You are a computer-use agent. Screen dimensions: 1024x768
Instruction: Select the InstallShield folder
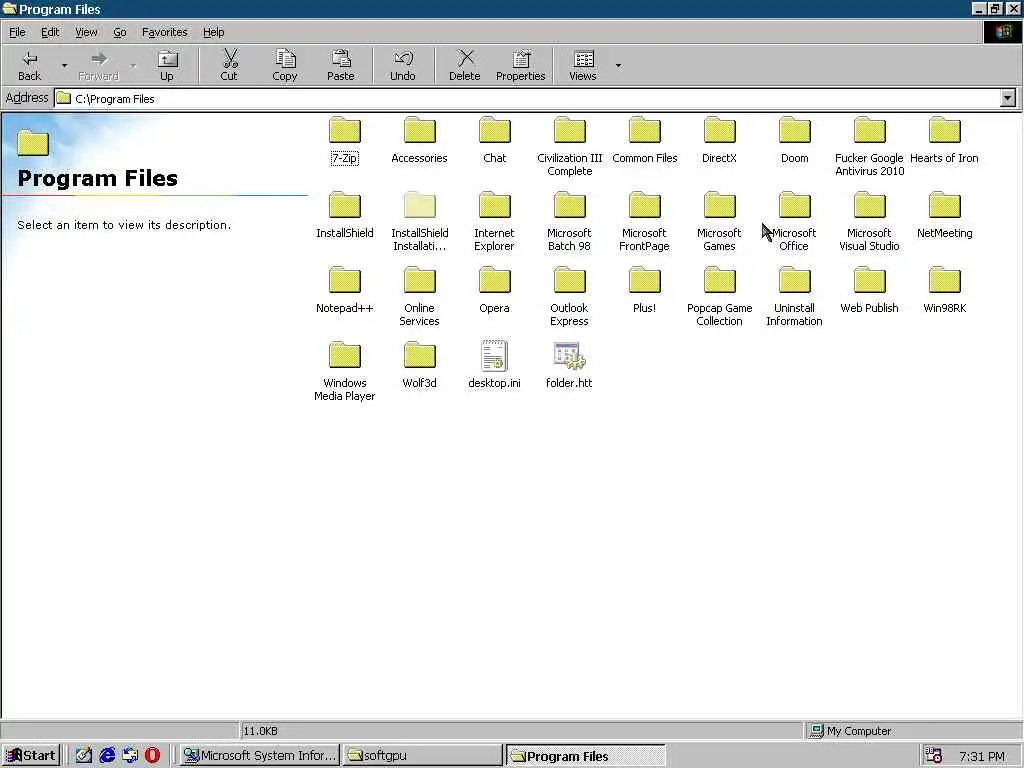(x=345, y=216)
